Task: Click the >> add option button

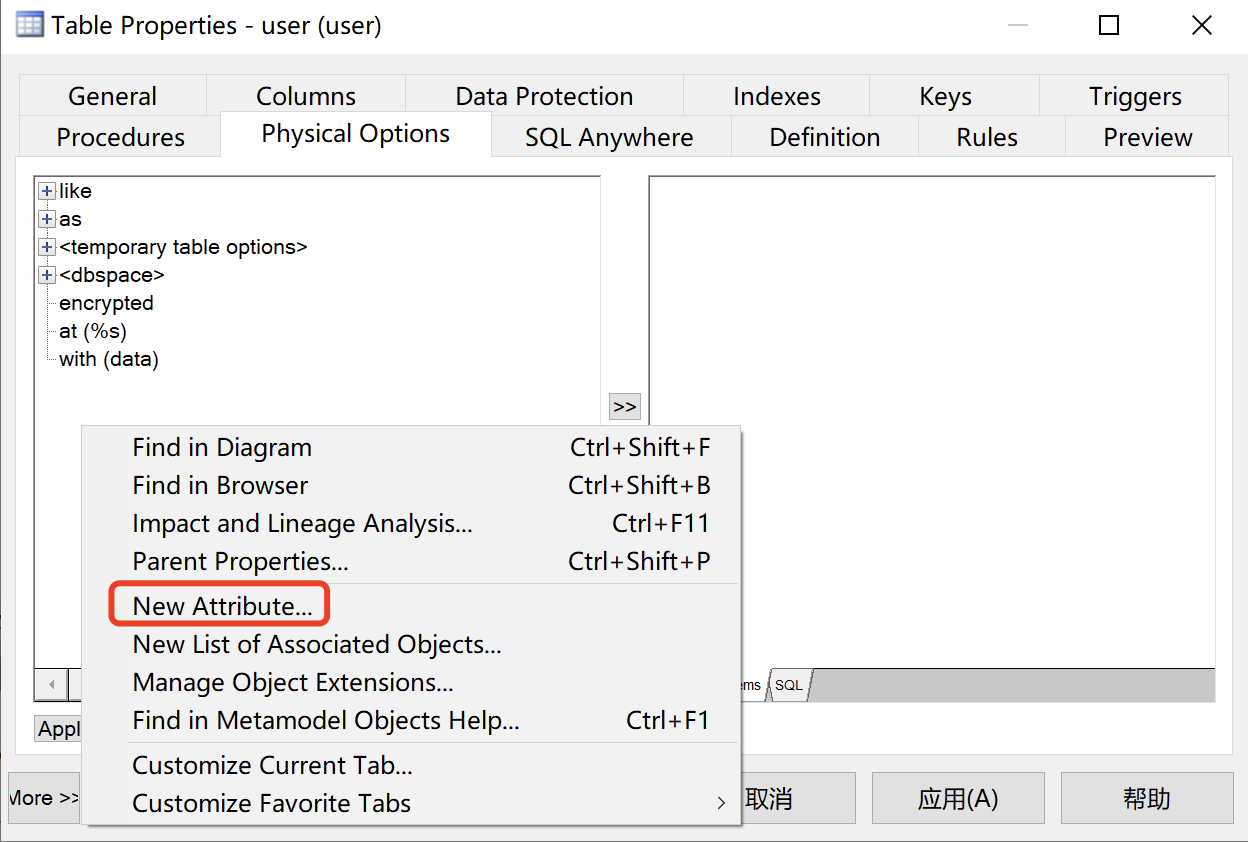Action: 625,406
